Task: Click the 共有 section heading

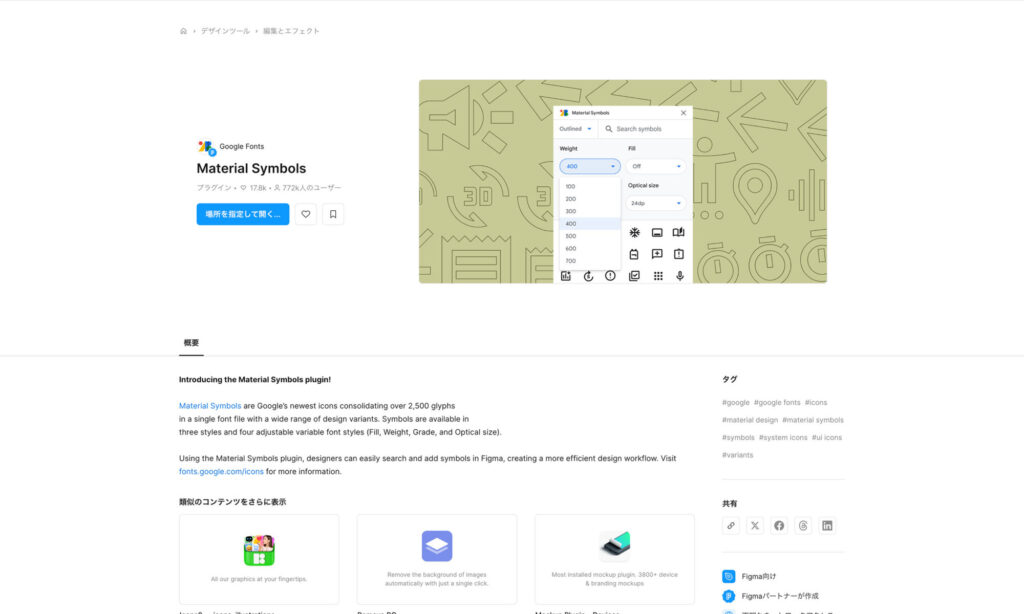Action: [729, 504]
